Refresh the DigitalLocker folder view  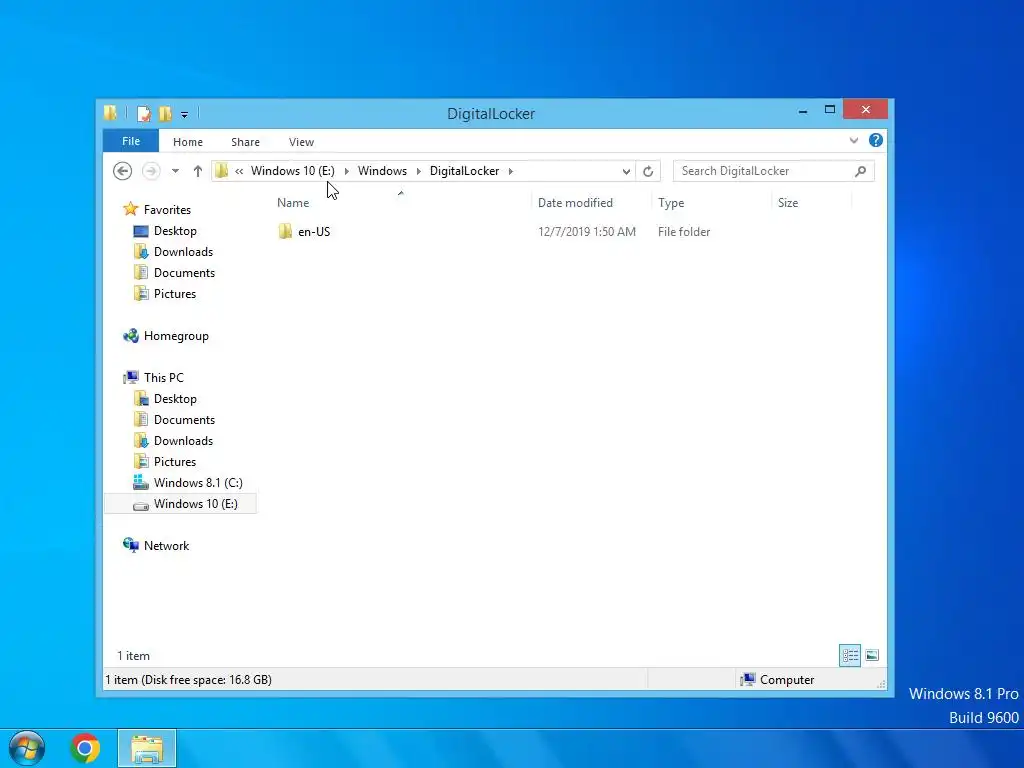[648, 171]
